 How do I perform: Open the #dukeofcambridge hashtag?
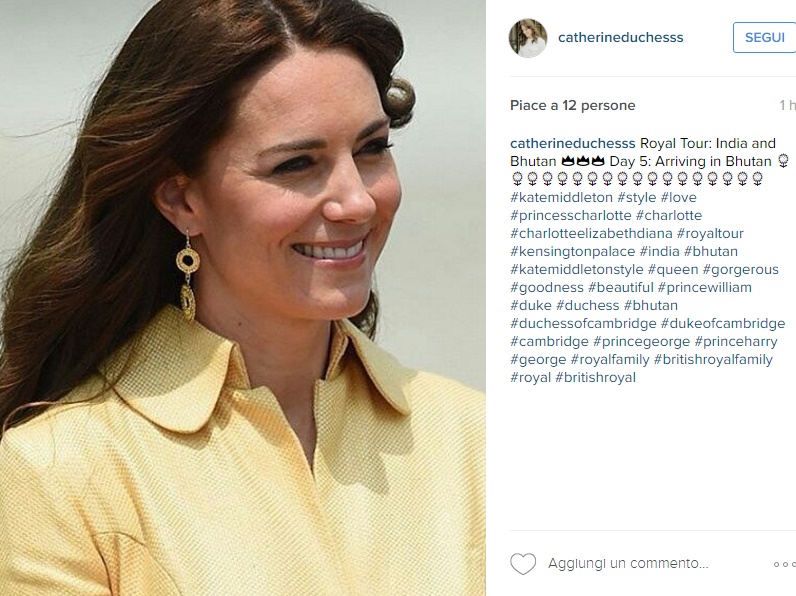coord(723,323)
